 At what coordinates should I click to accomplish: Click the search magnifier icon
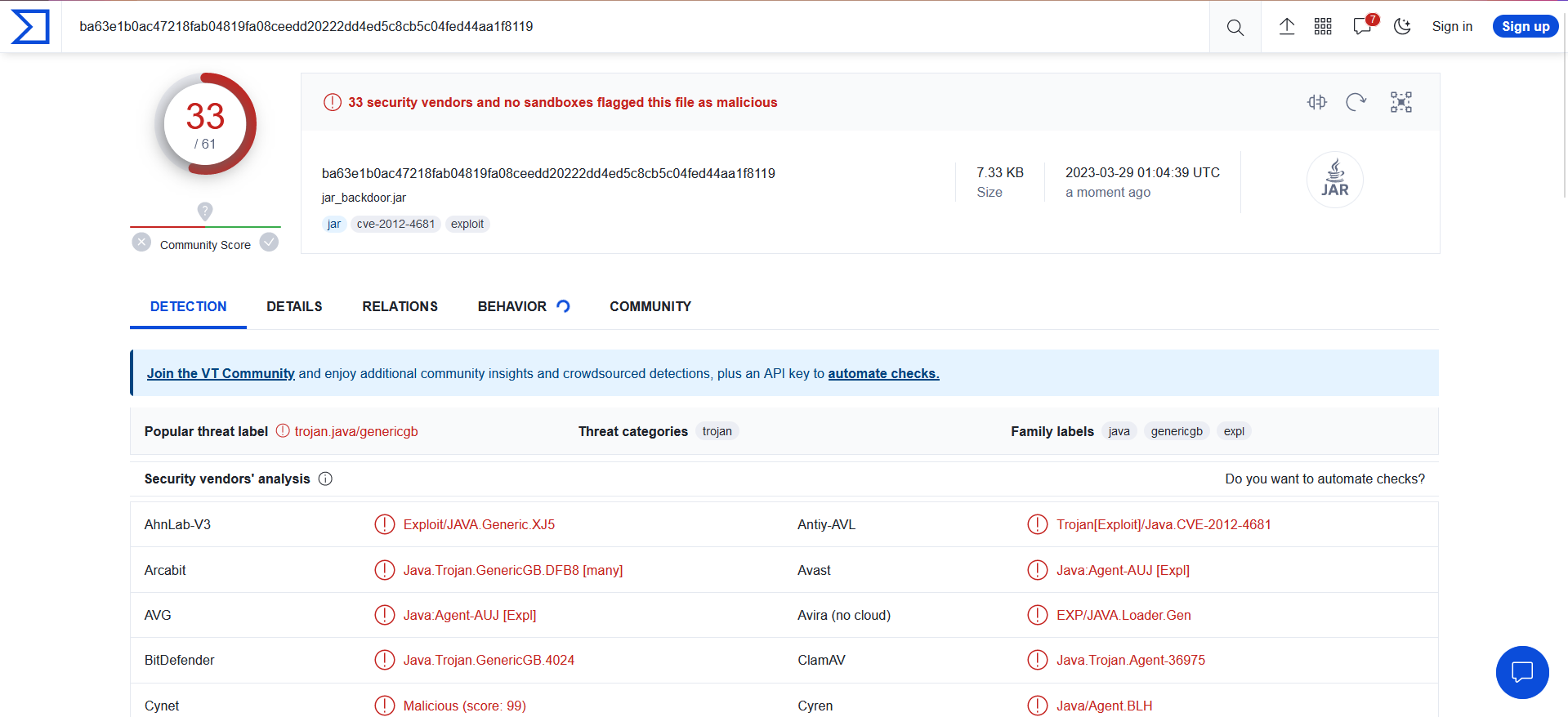1235,27
